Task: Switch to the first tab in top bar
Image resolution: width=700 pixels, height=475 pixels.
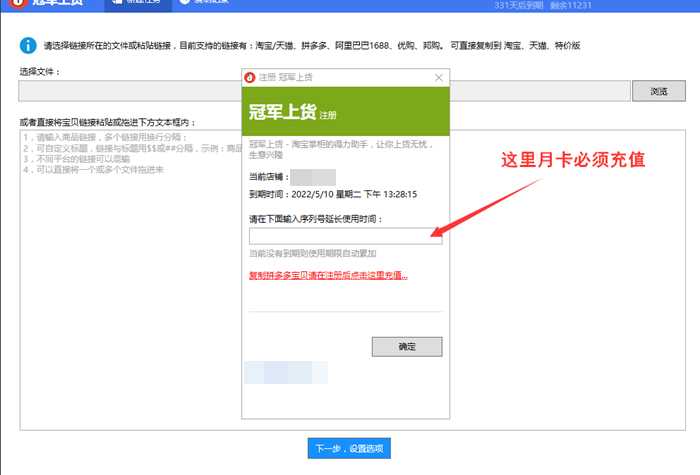Action: pyautogui.click(x=138, y=4)
